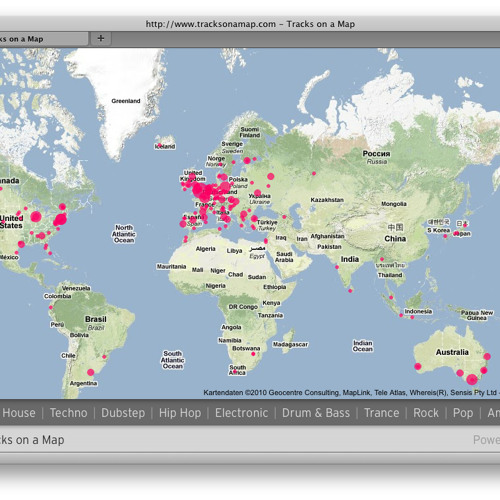Click the track marker in western India
Viewport: 500px width, 500px height.
[x=337, y=267]
